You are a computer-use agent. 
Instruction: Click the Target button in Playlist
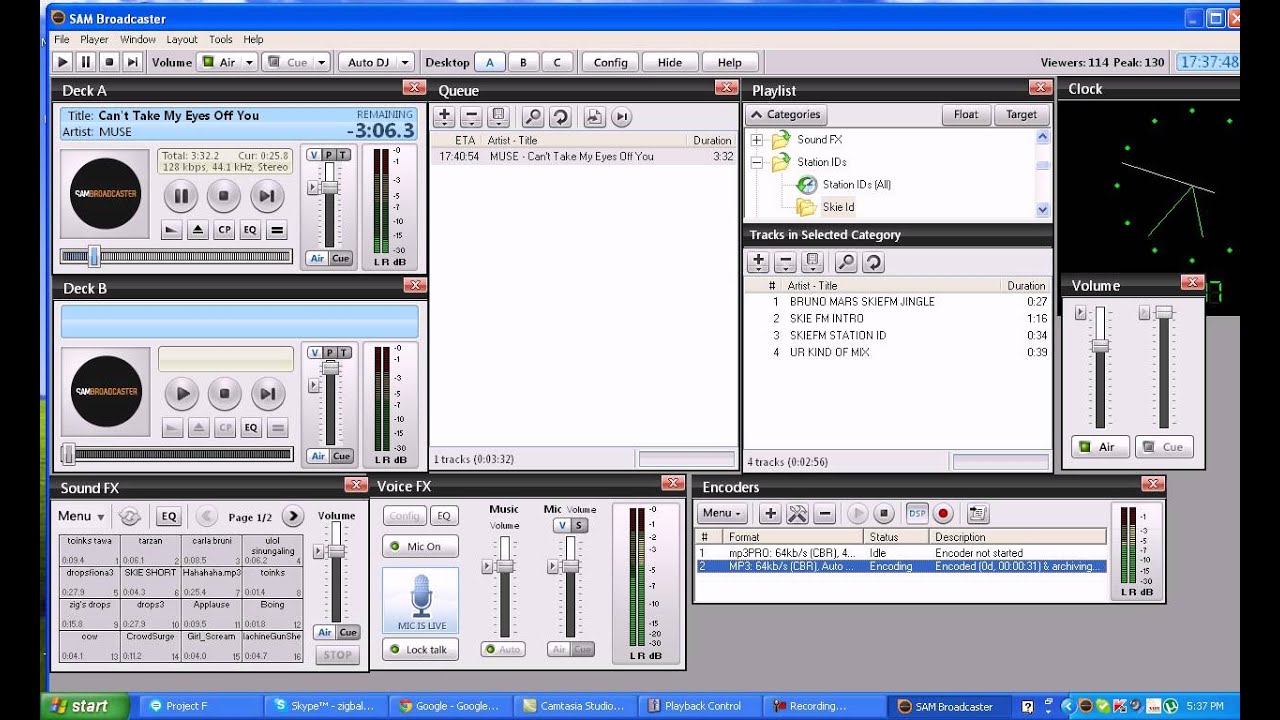[x=1021, y=115]
